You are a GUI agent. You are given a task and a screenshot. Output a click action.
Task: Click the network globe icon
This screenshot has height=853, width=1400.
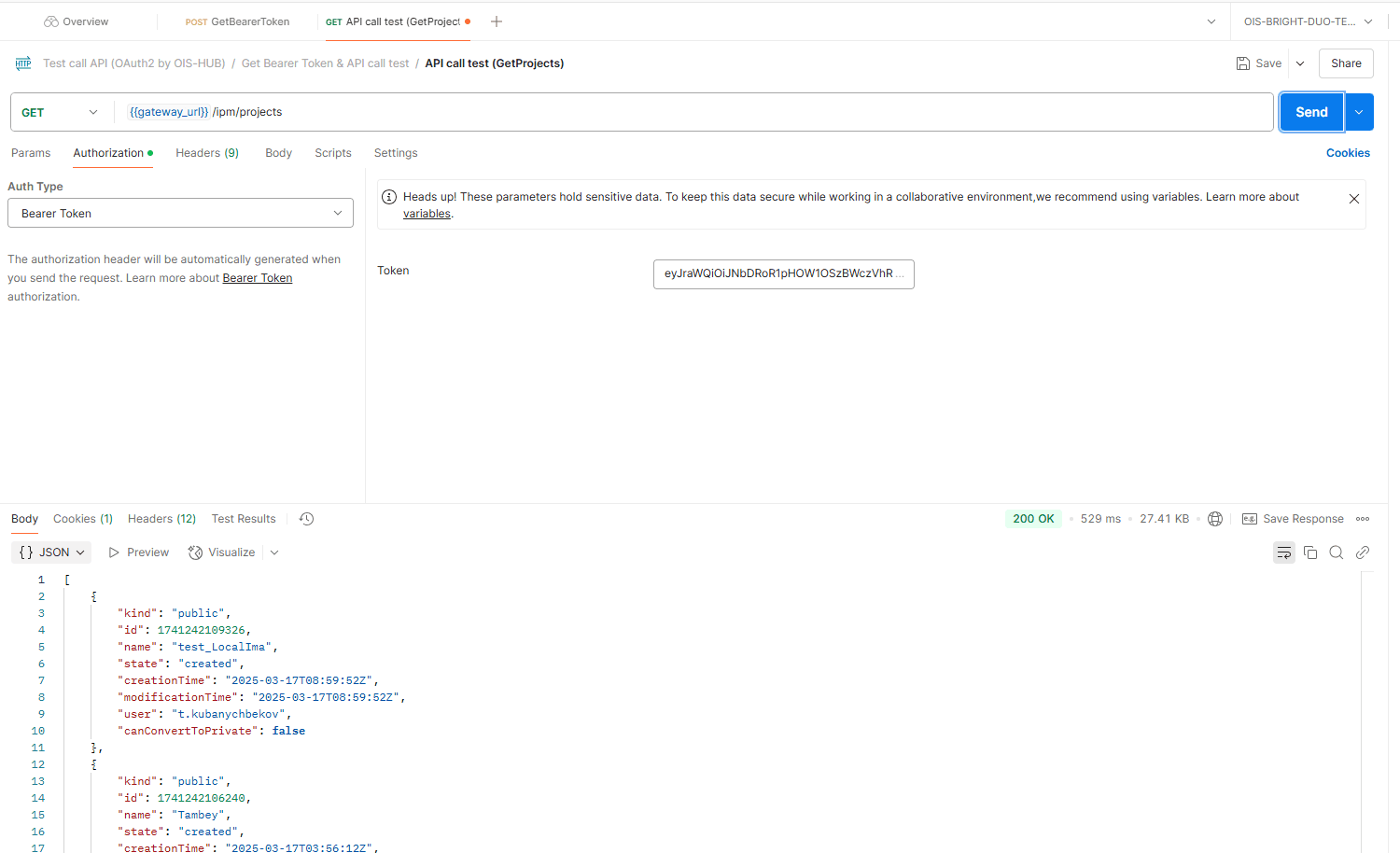(1215, 519)
